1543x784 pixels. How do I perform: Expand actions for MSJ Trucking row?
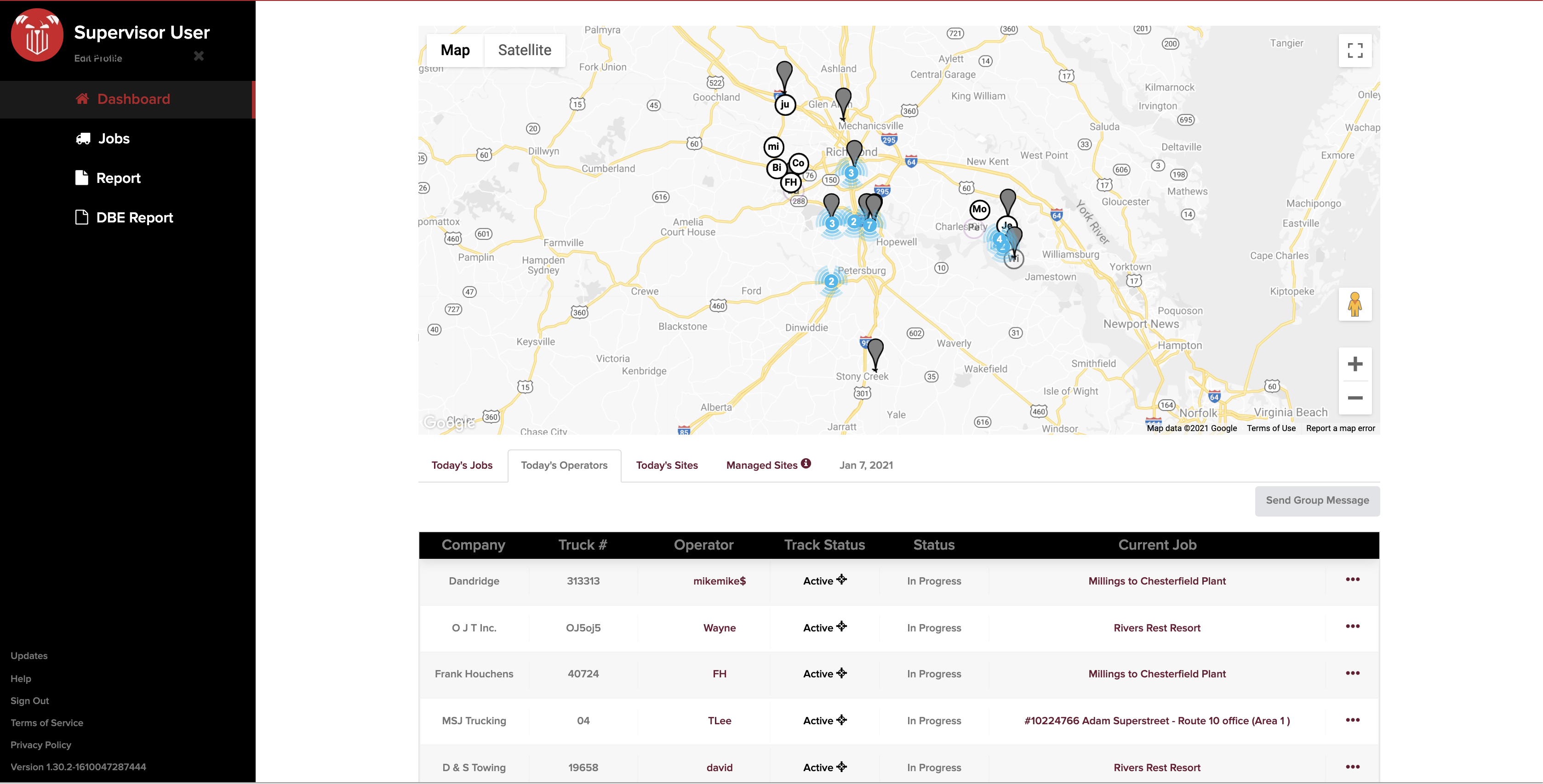[x=1352, y=720]
